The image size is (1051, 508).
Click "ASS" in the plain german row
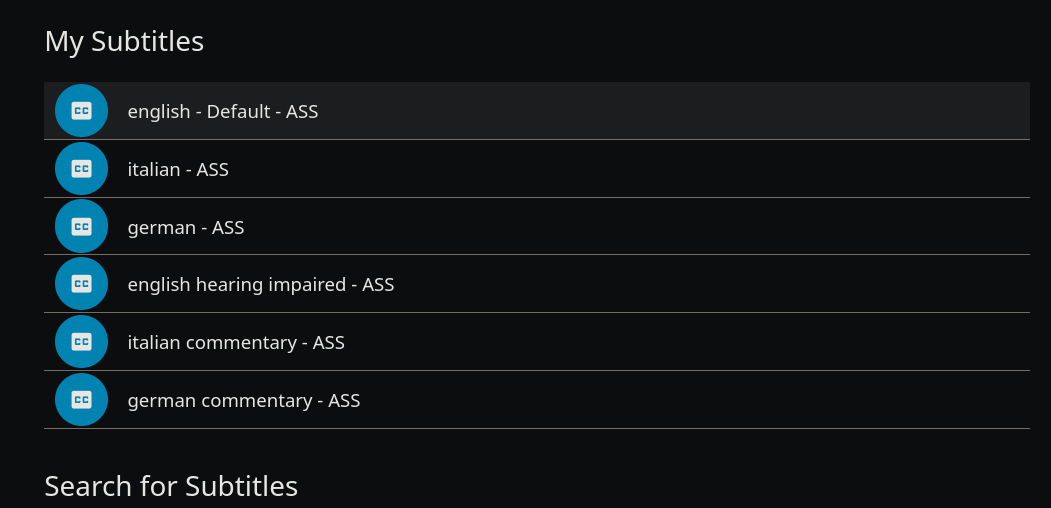click(x=228, y=228)
